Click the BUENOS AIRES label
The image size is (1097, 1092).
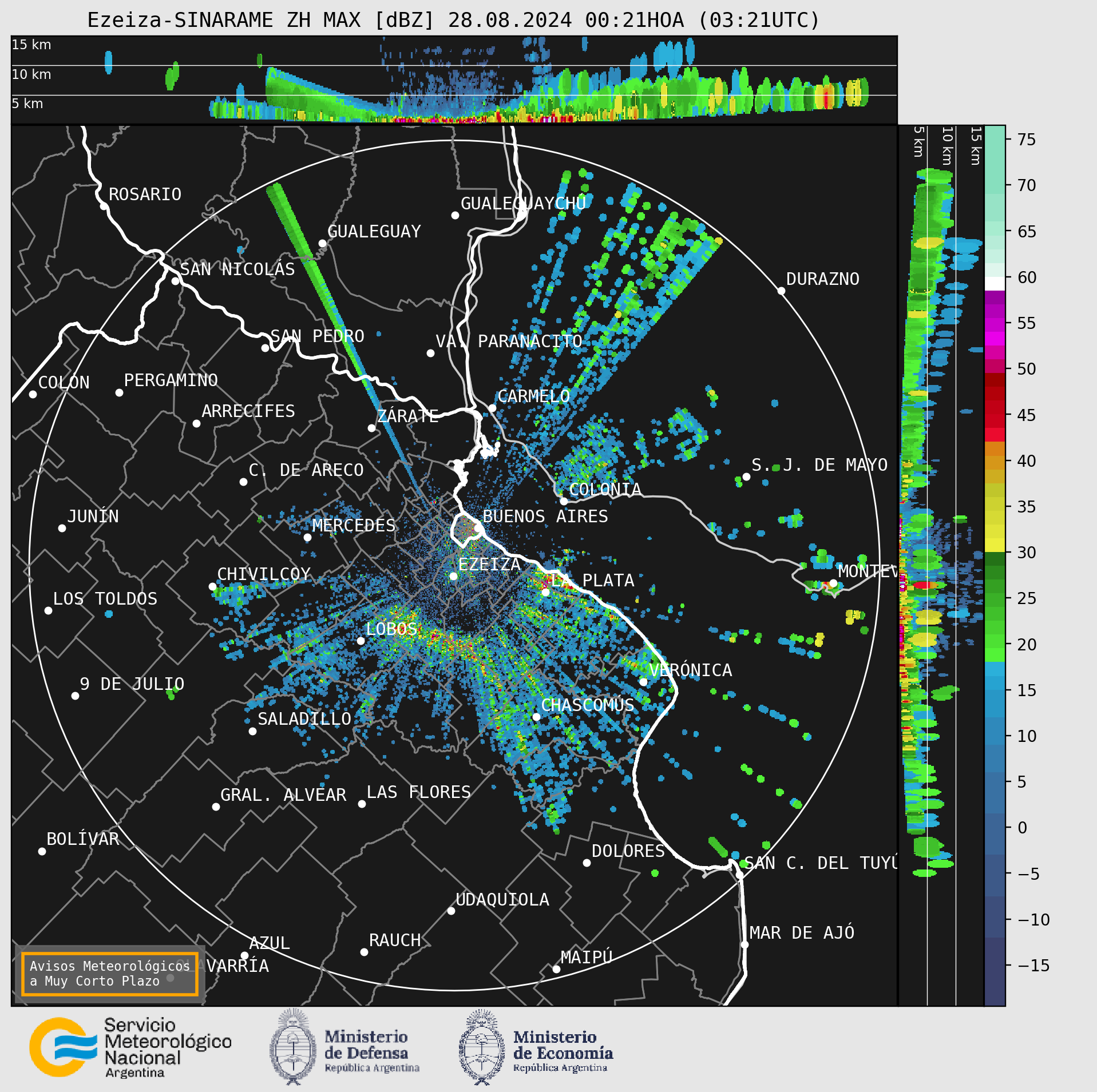pyautogui.click(x=545, y=517)
